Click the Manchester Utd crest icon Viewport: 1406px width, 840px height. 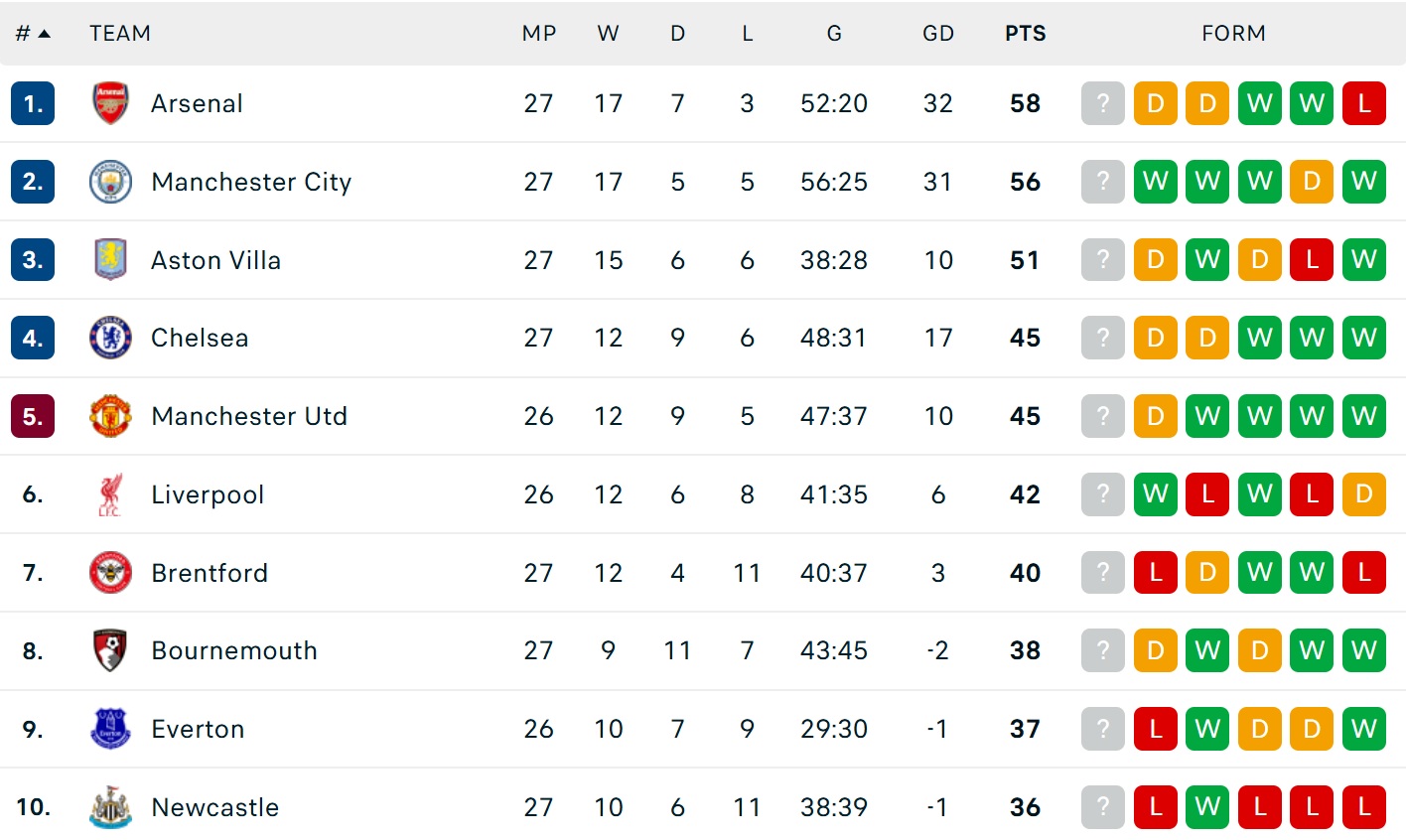[x=110, y=416]
